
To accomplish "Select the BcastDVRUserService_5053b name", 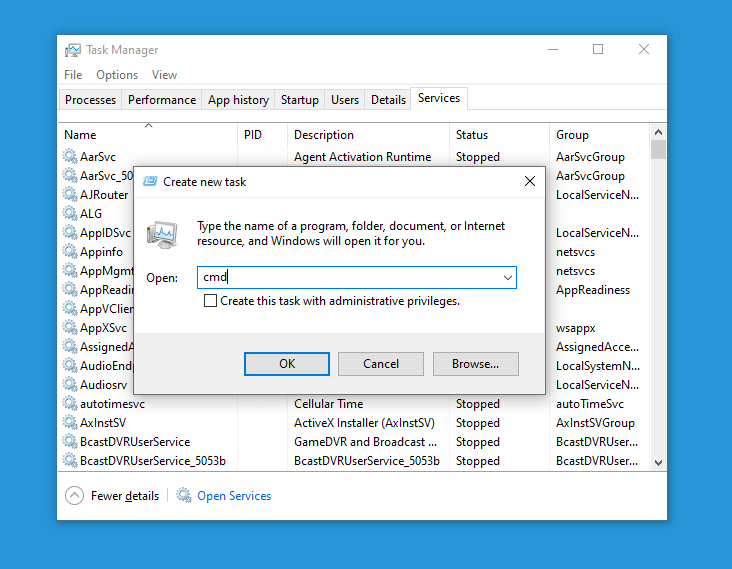I will click(153, 460).
